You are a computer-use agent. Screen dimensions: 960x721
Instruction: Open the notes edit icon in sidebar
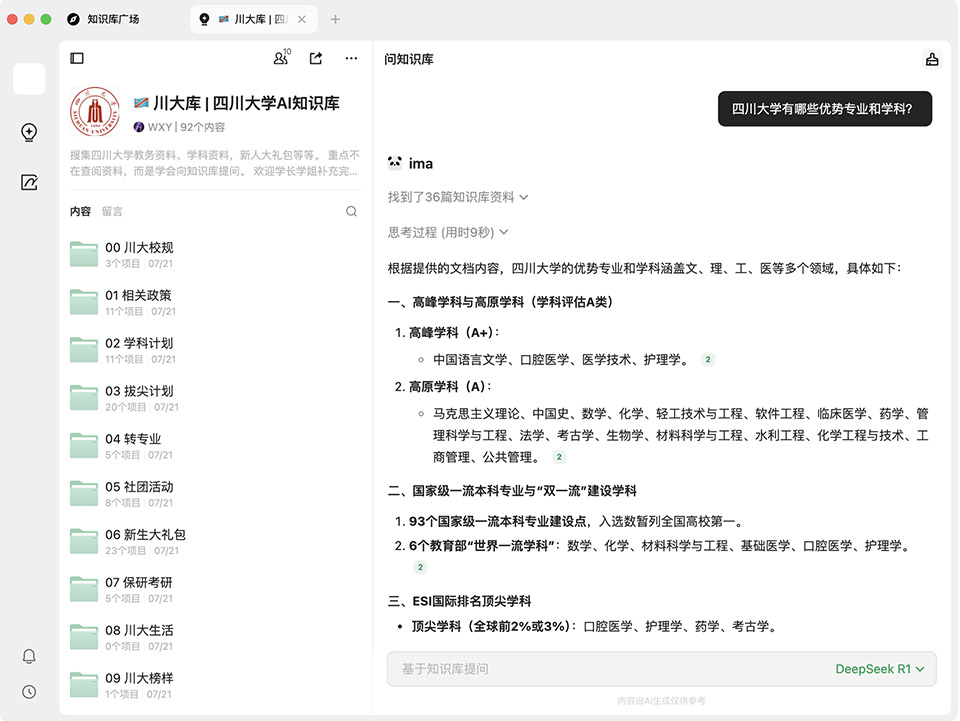[x=29, y=182]
